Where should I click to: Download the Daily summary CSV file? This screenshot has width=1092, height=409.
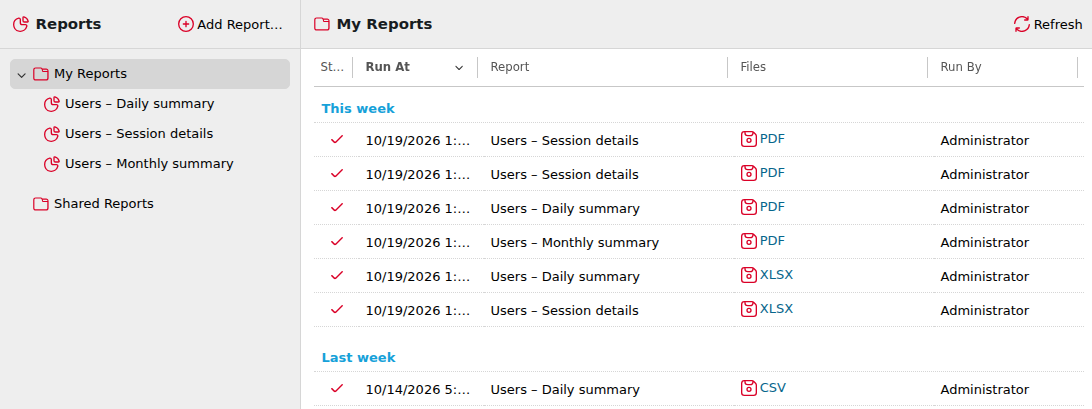click(773, 388)
